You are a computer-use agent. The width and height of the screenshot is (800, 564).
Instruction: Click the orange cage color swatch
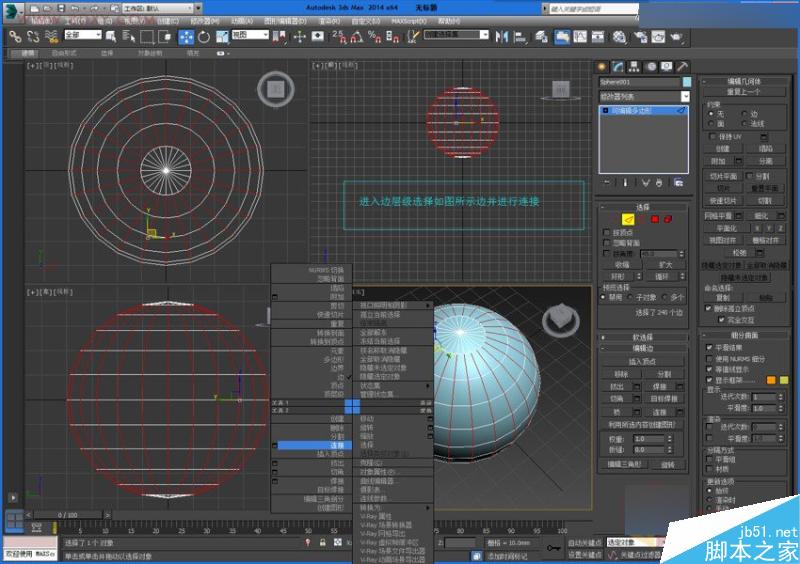point(771,379)
